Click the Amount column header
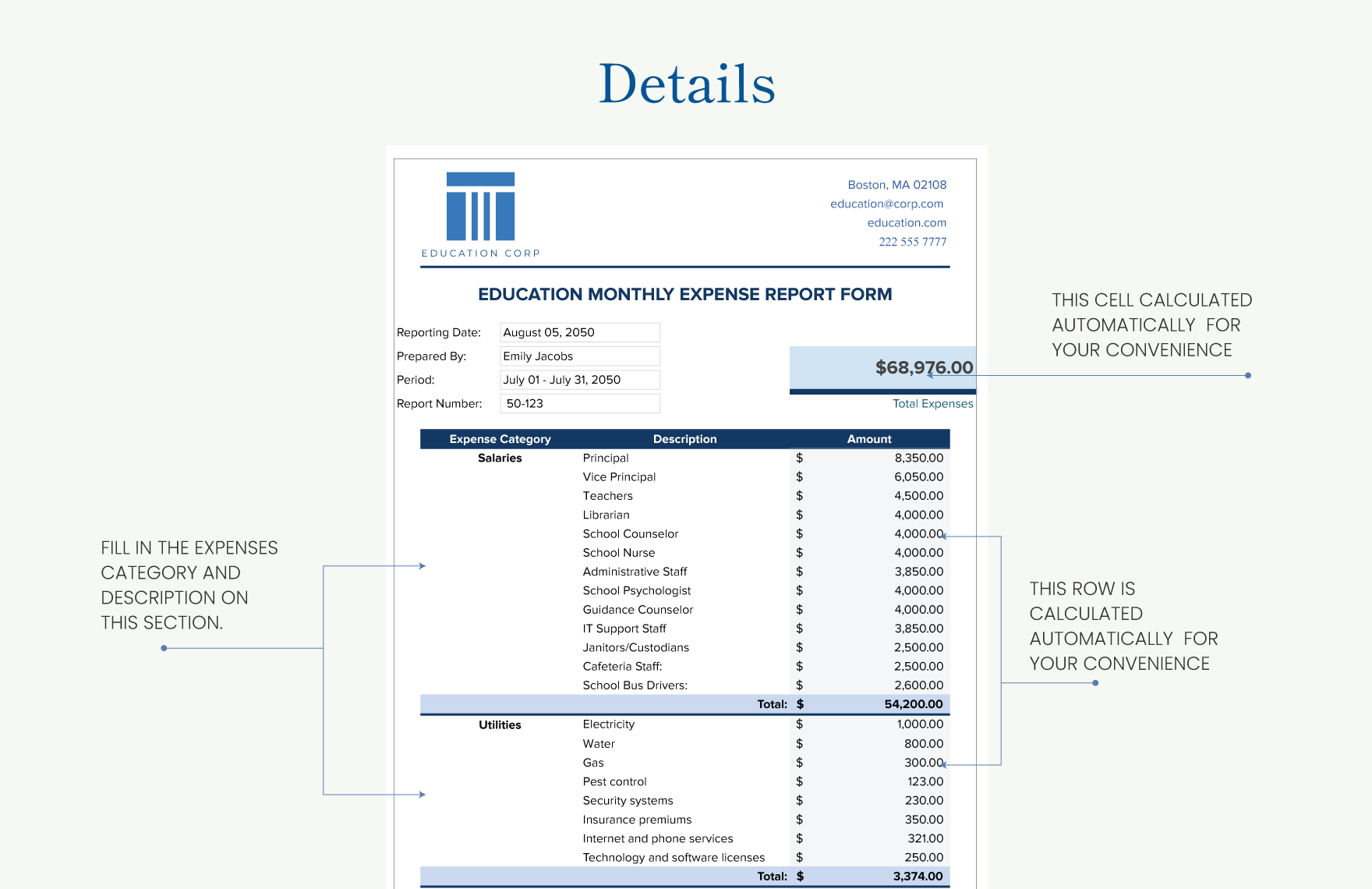1372x889 pixels. pos(869,439)
